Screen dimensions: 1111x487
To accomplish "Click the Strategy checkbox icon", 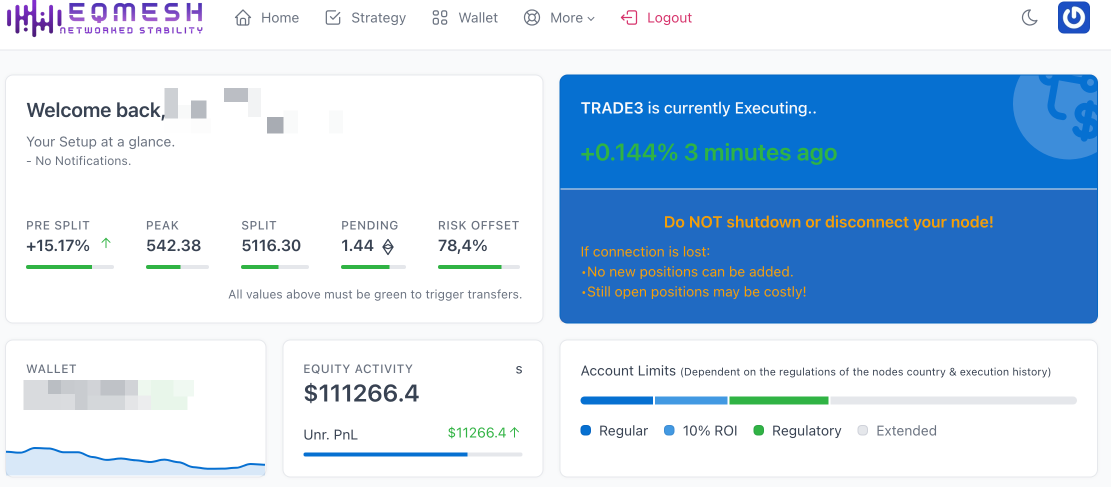I will pyautogui.click(x=334, y=18).
